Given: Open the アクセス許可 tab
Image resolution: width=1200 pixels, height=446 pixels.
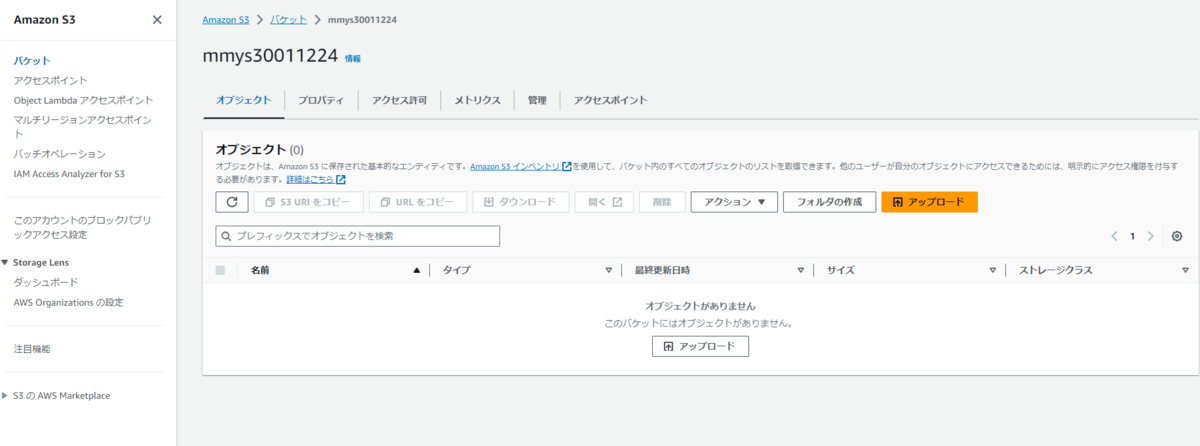Looking at the screenshot, I should click(399, 100).
